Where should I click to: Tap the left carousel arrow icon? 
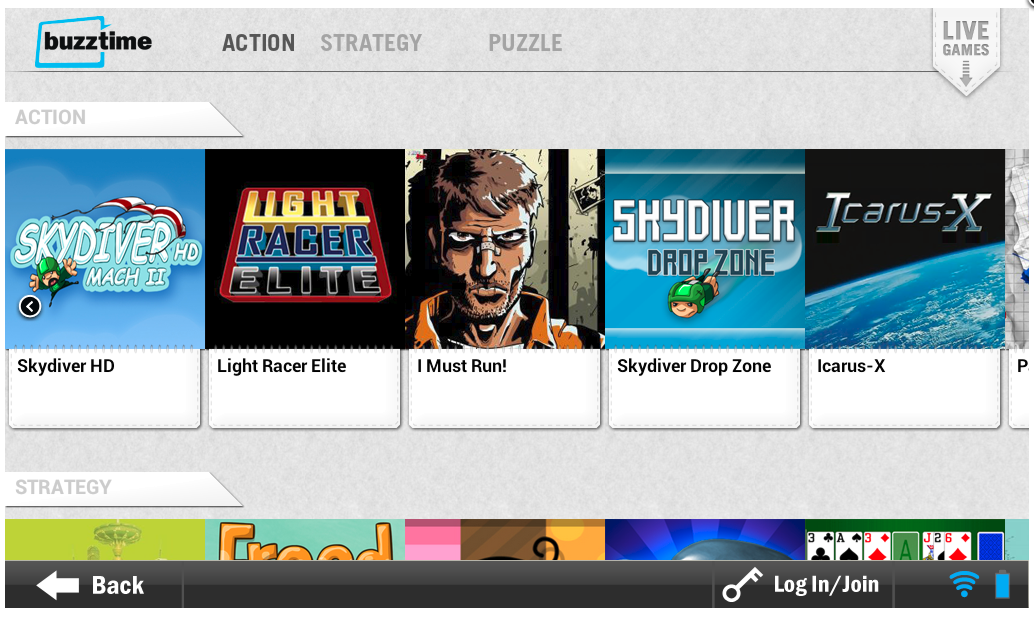pos(30,306)
